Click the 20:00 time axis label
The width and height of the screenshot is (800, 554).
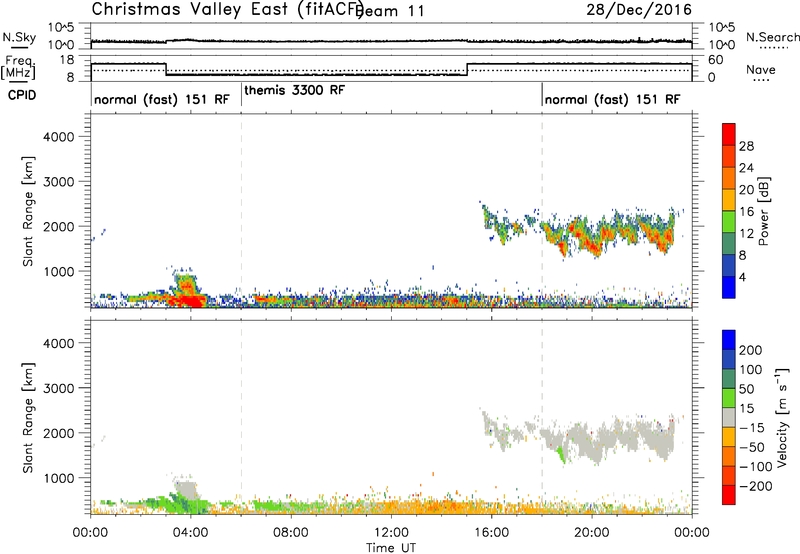click(591, 532)
